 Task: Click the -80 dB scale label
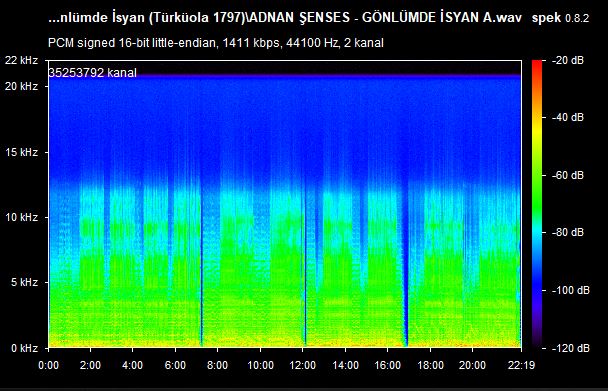coord(568,232)
